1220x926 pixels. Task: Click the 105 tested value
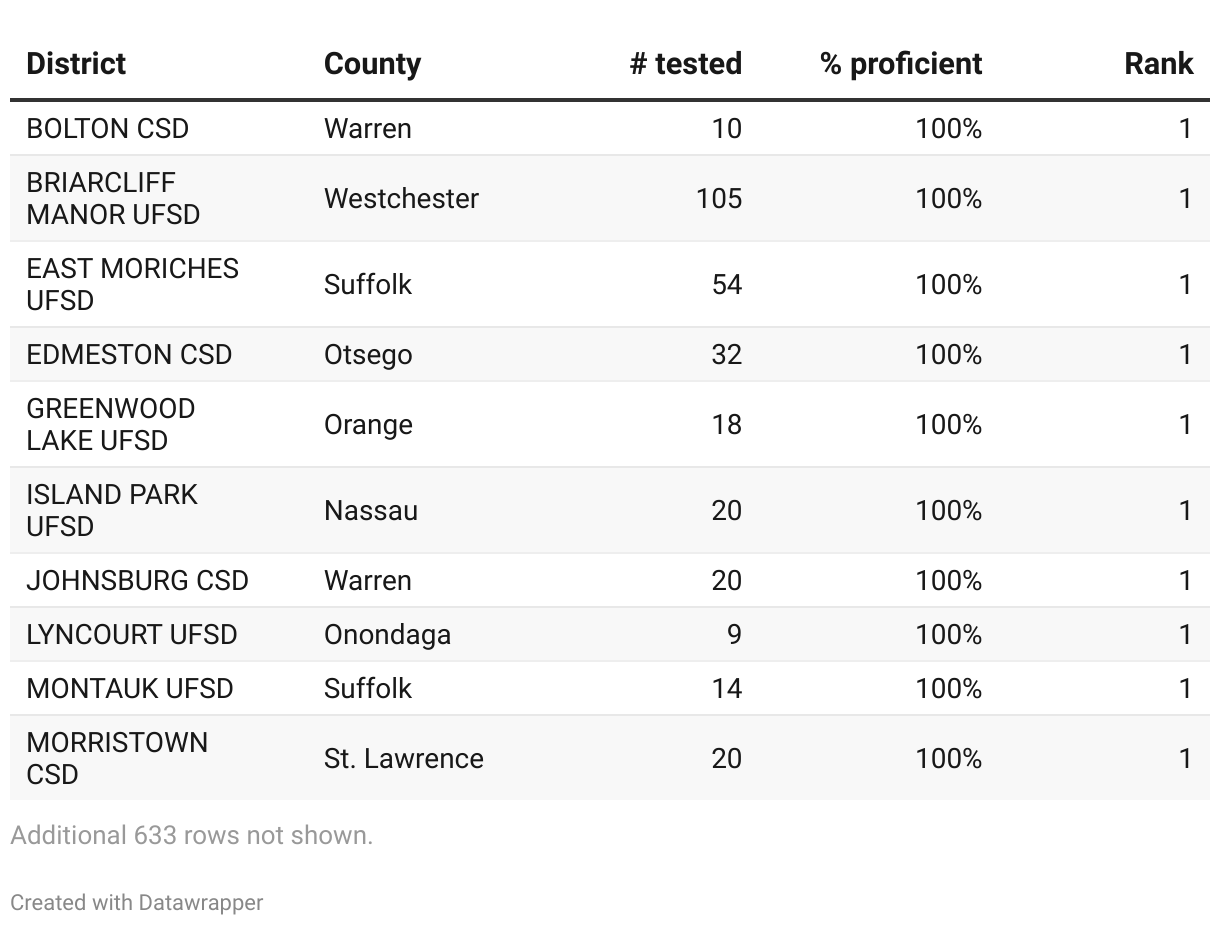719,198
